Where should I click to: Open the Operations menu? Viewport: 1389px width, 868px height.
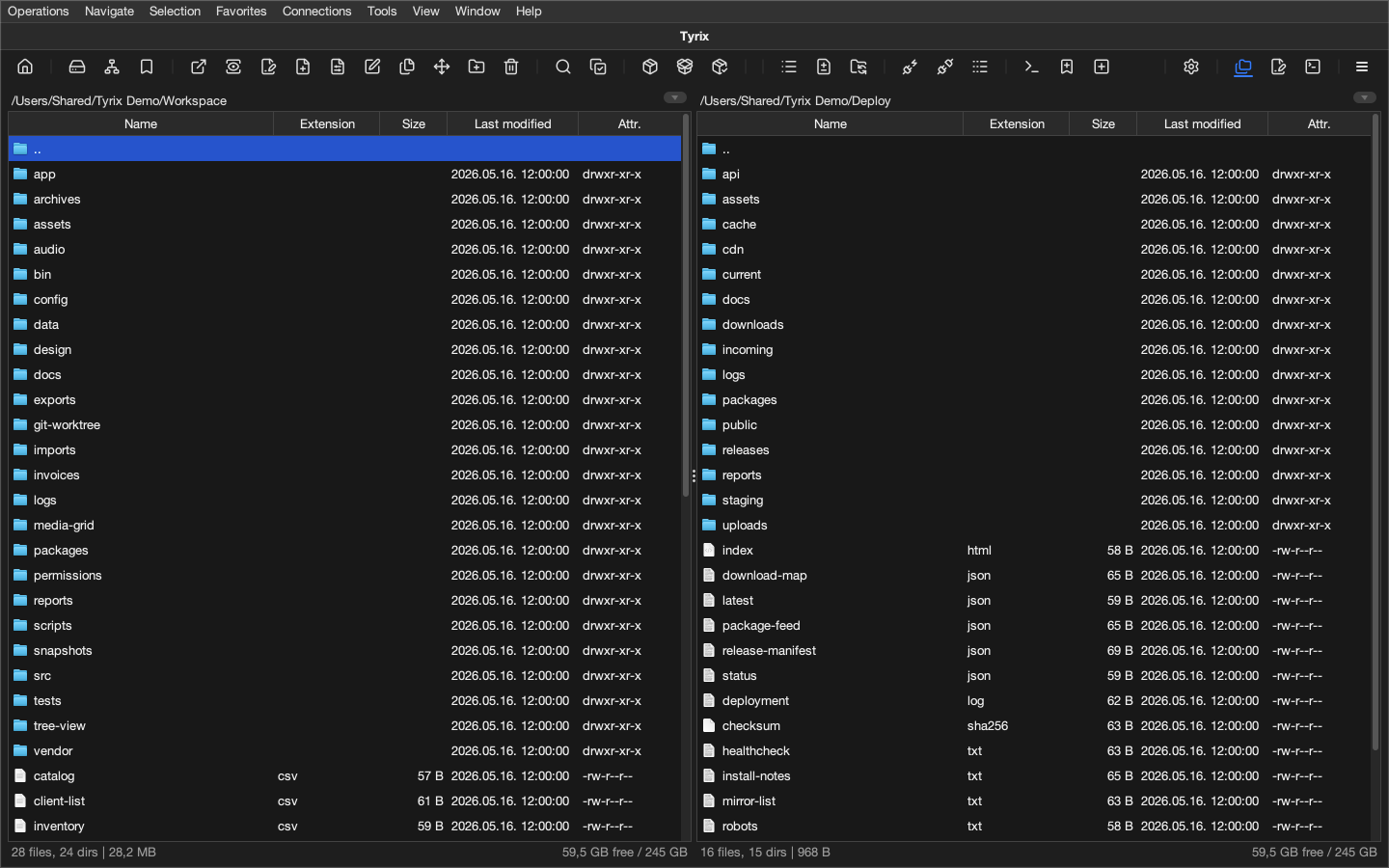(x=39, y=12)
